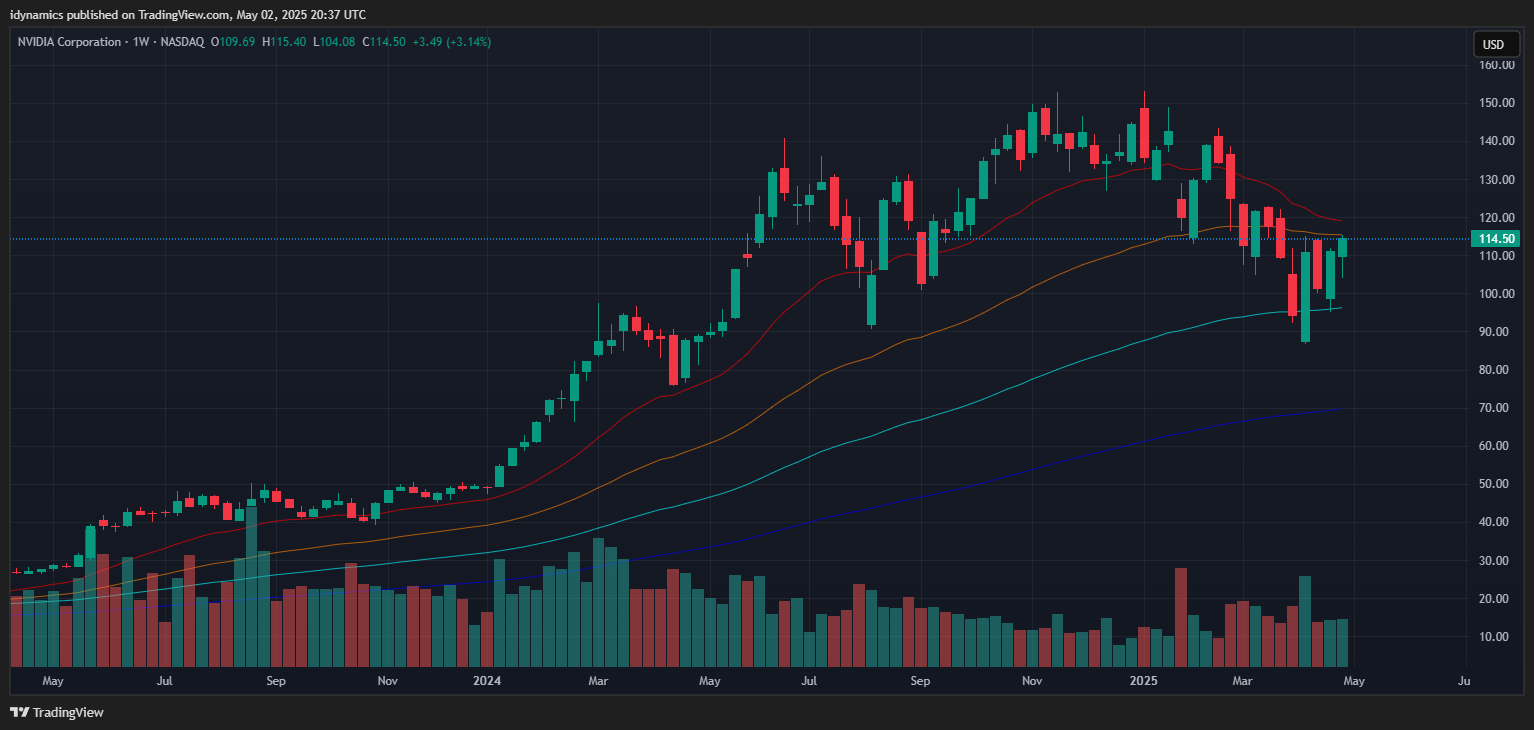The height and width of the screenshot is (730, 1534).
Task: Click the close value C114.50 in legend
Action: tap(384, 42)
